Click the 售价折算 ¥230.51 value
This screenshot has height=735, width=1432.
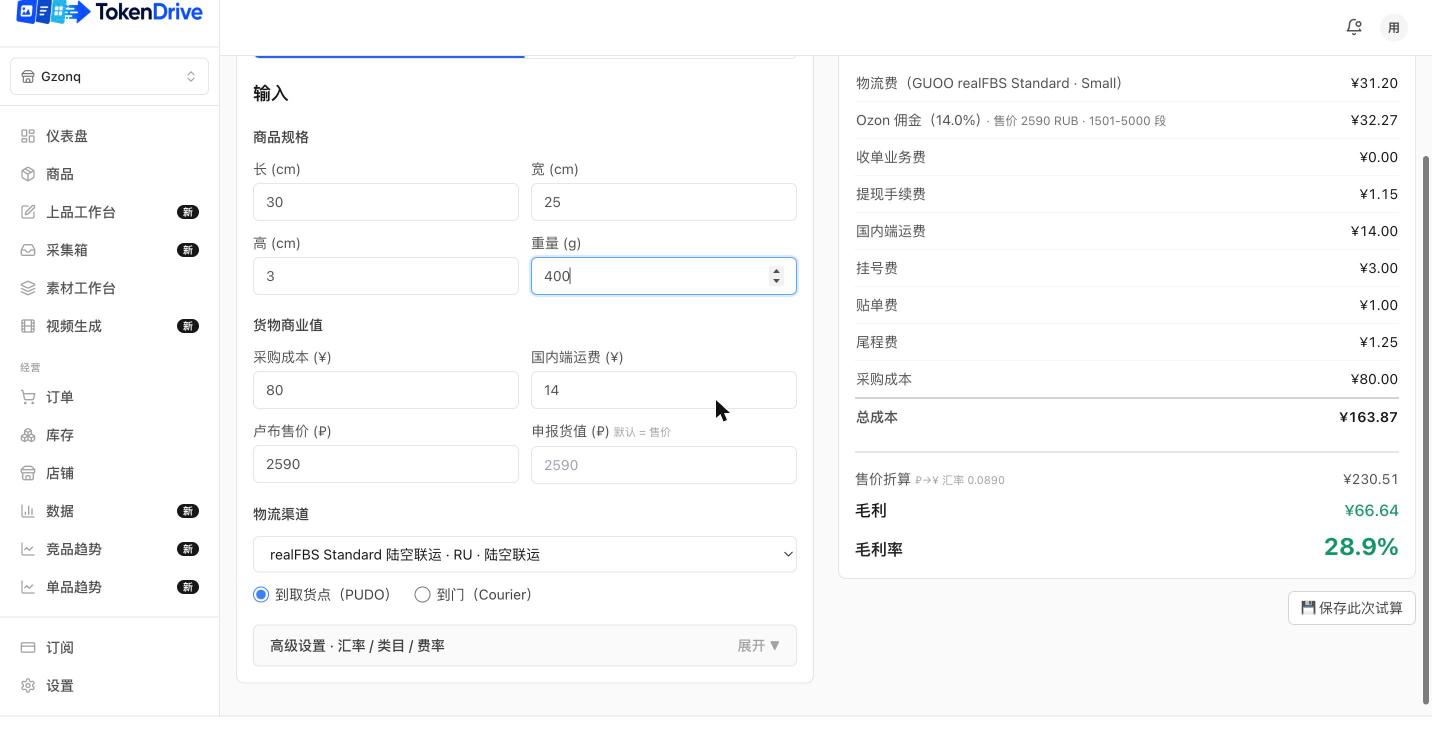tap(1371, 479)
